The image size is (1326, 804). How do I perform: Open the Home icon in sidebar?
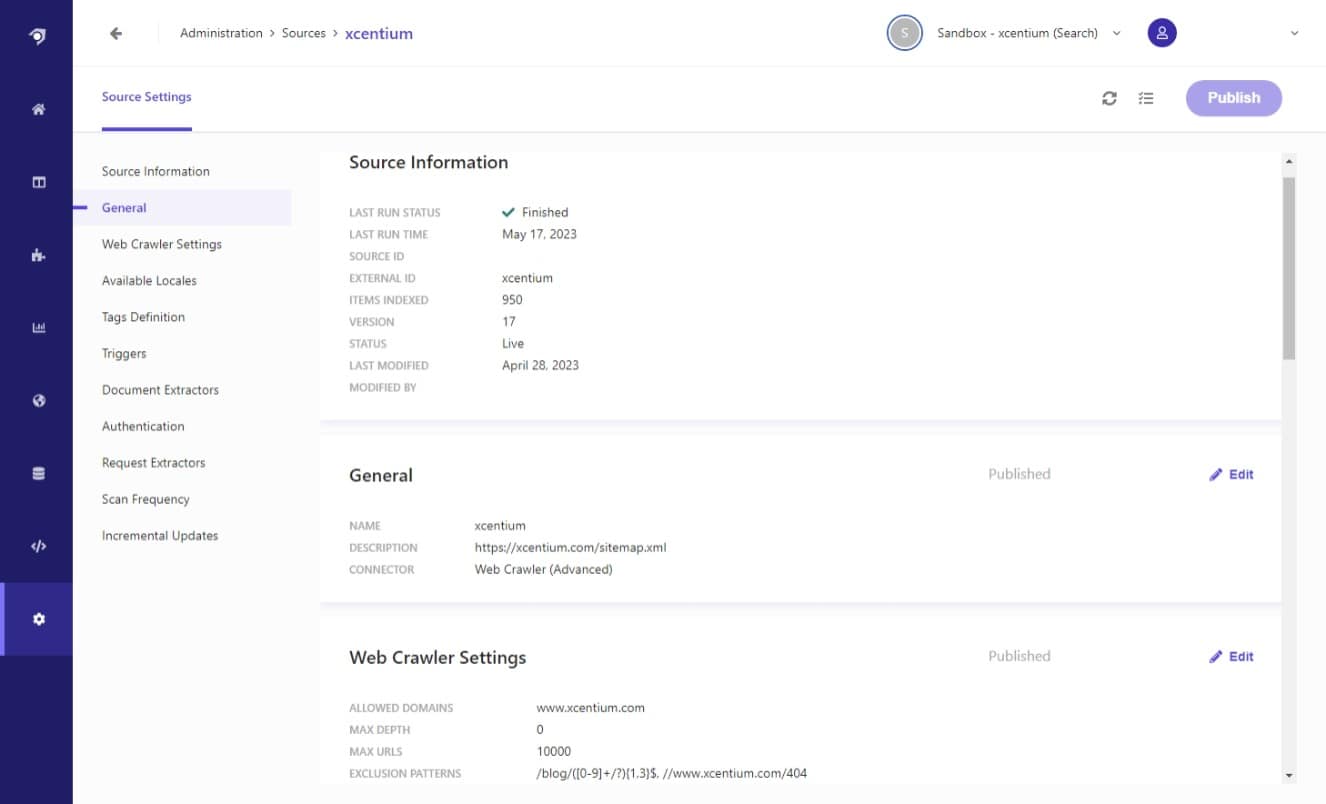click(38, 109)
